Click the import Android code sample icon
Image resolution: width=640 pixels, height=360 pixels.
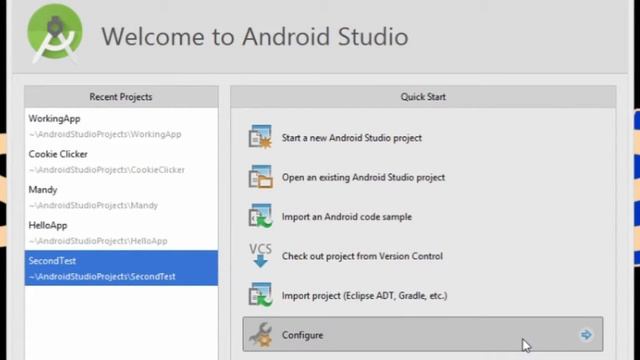[x=260, y=216]
